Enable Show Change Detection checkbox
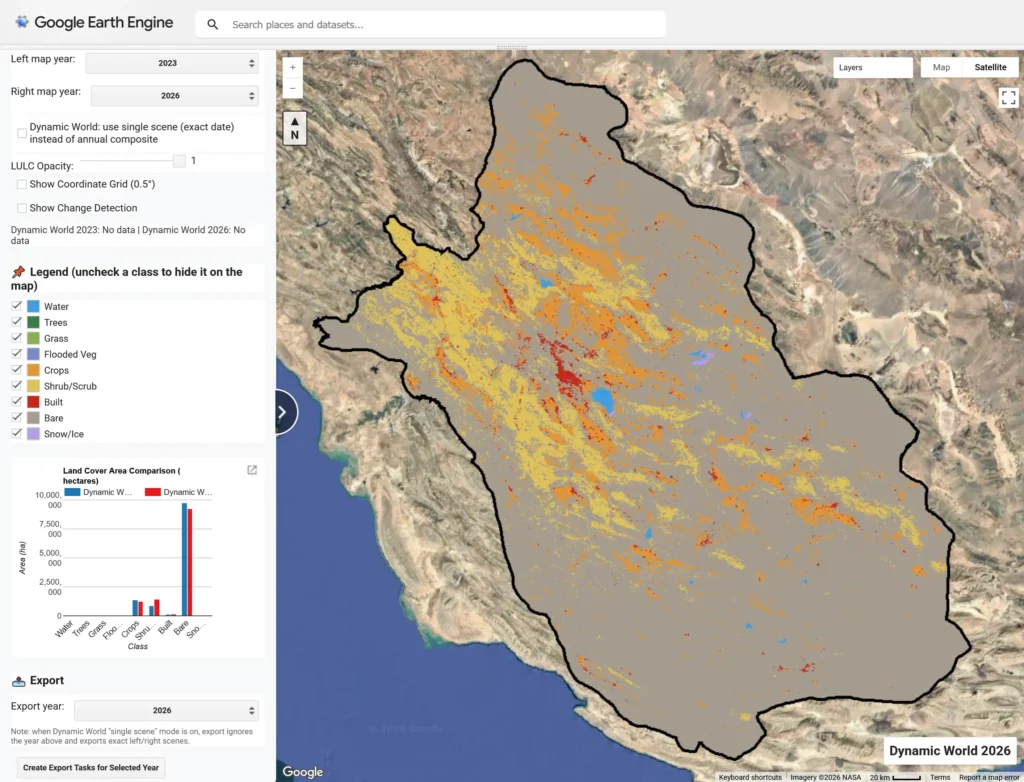1024x782 pixels. [x=22, y=208]
